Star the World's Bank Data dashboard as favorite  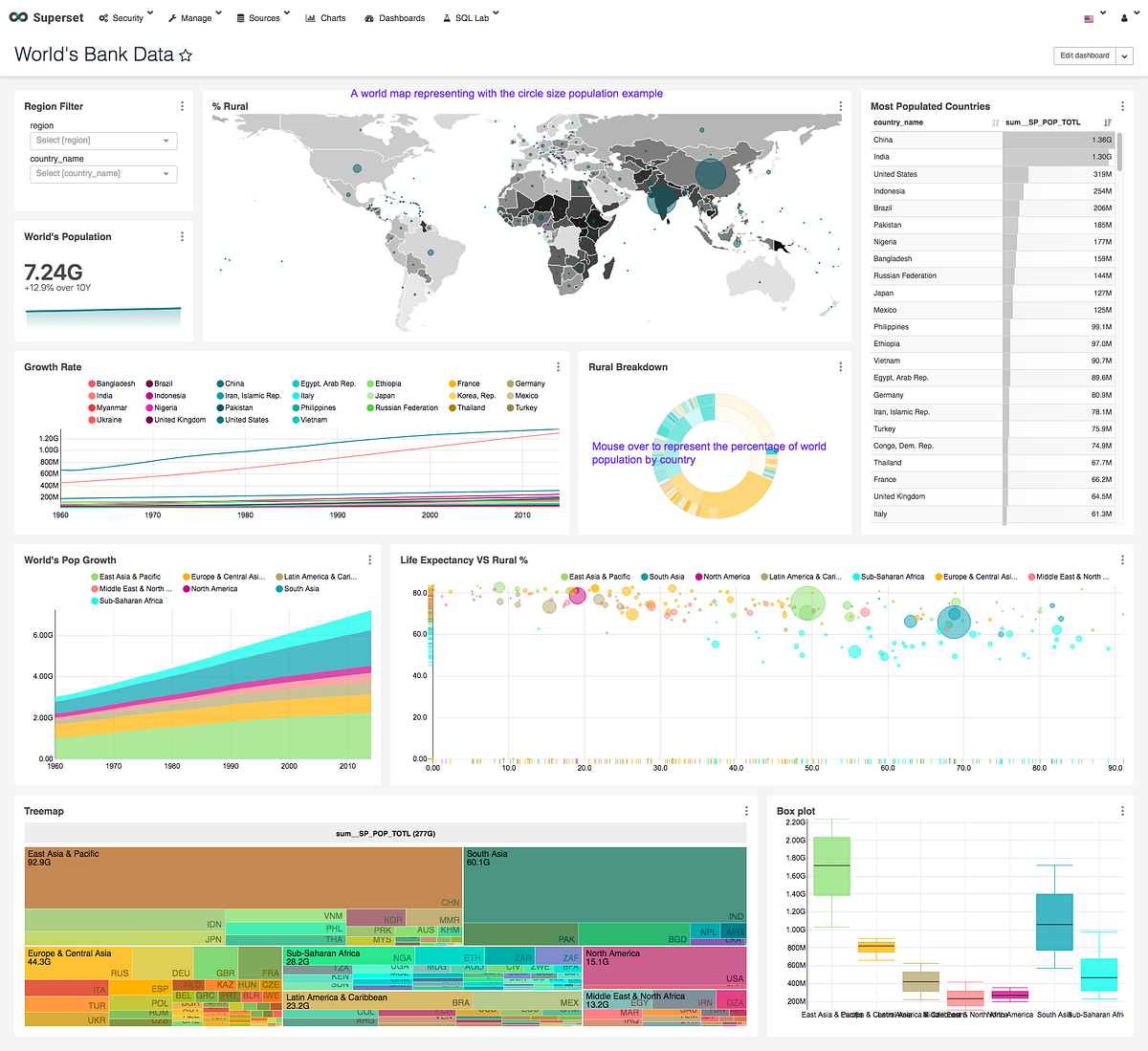pyautogui.click(x=186, y=55)
